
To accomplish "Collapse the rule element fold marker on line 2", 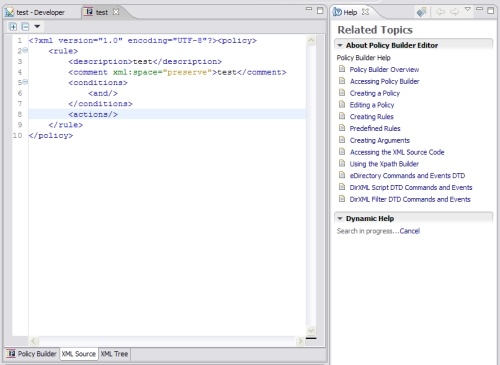I will point(25,51).
